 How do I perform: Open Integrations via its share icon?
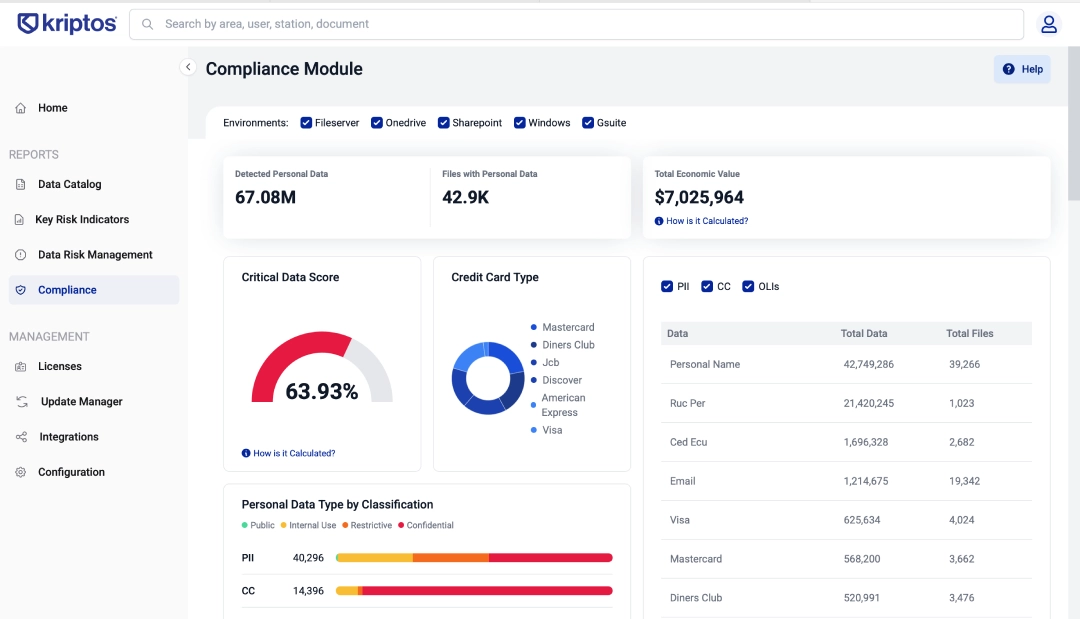(x=22, y=436)
